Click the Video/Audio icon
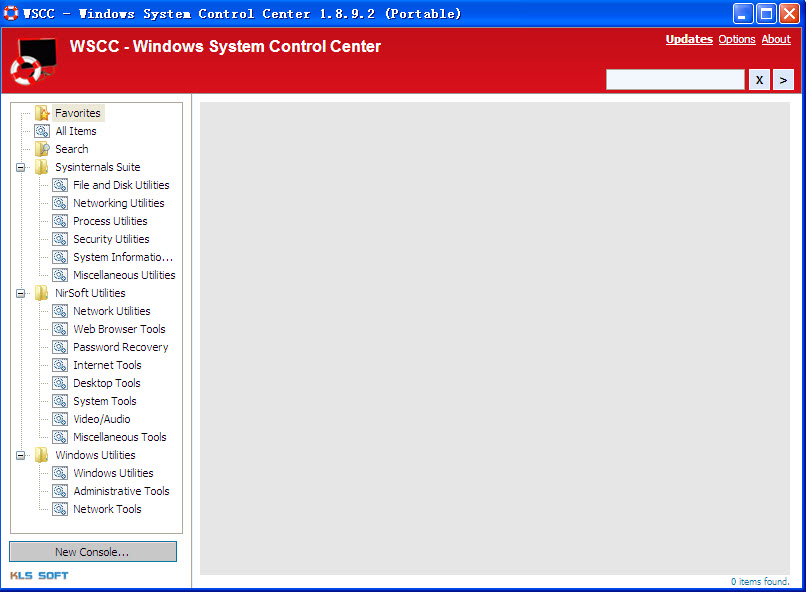 tap(60, 419)
